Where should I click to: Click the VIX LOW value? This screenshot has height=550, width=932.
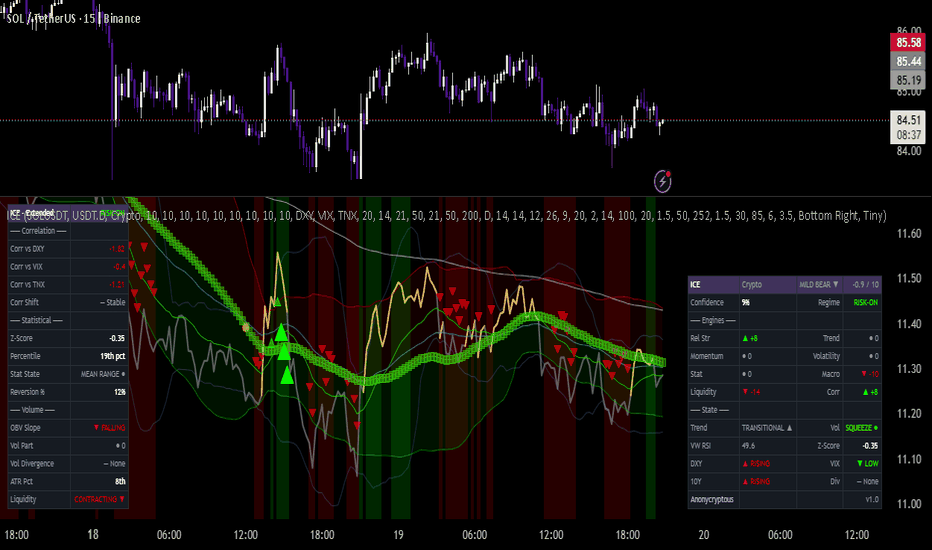tap(868, 463)
